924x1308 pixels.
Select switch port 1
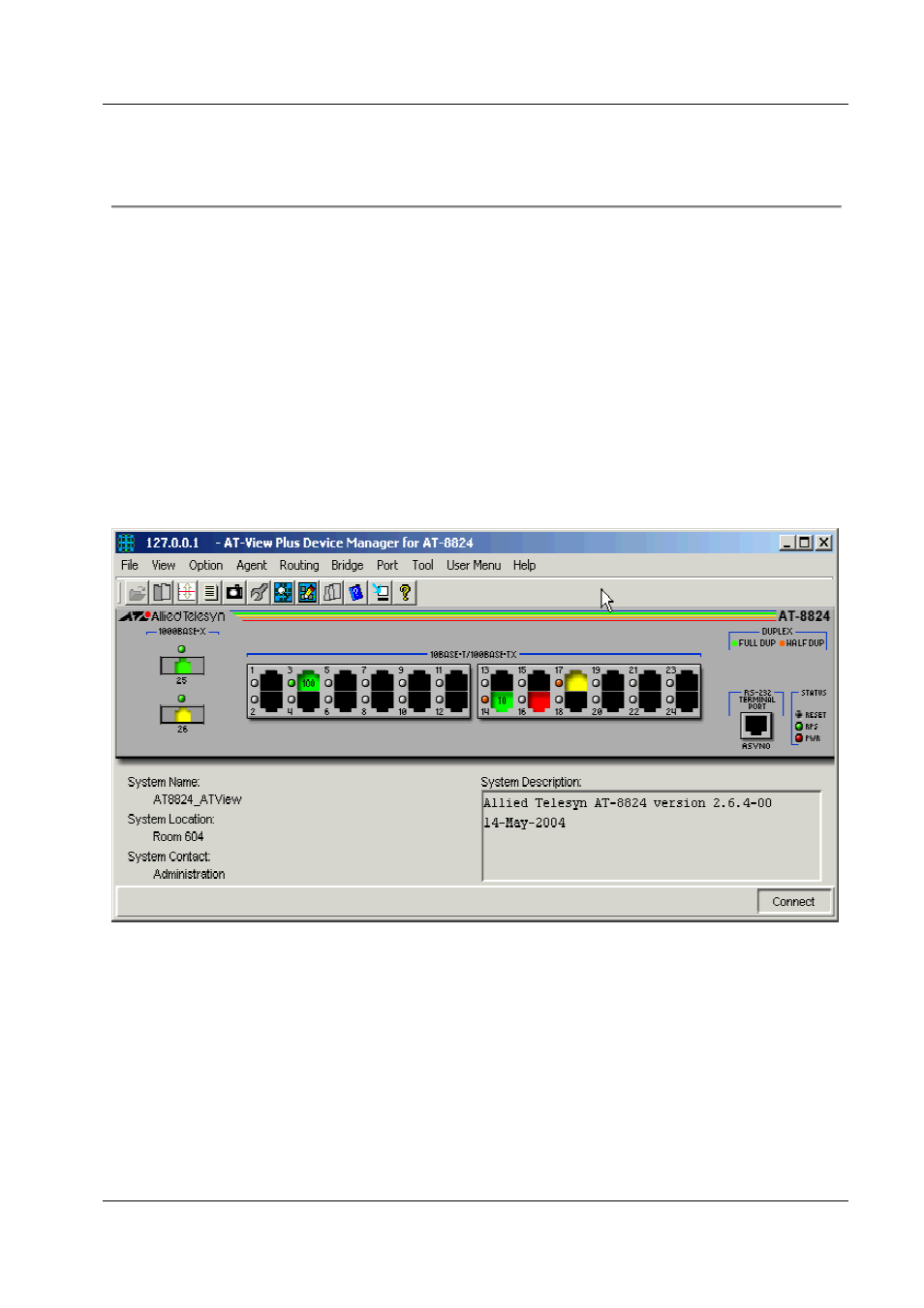271,681
